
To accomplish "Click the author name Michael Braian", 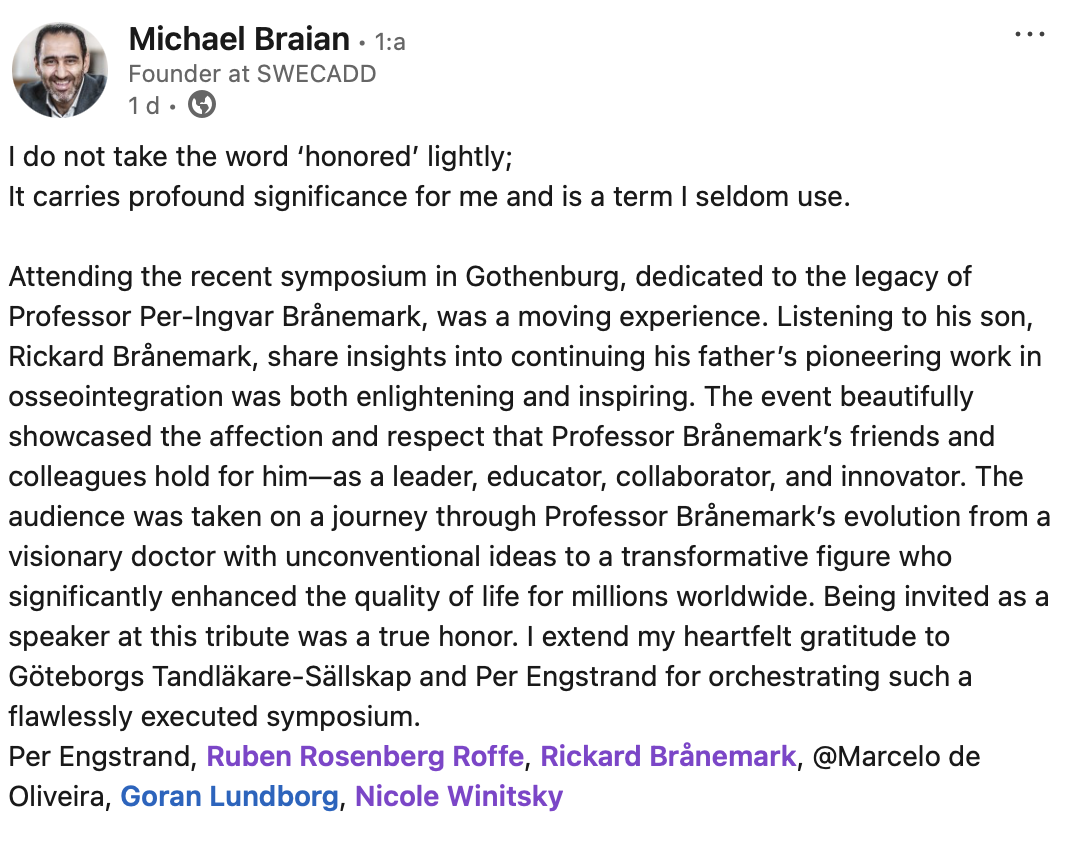I will (x=239, y=40).
